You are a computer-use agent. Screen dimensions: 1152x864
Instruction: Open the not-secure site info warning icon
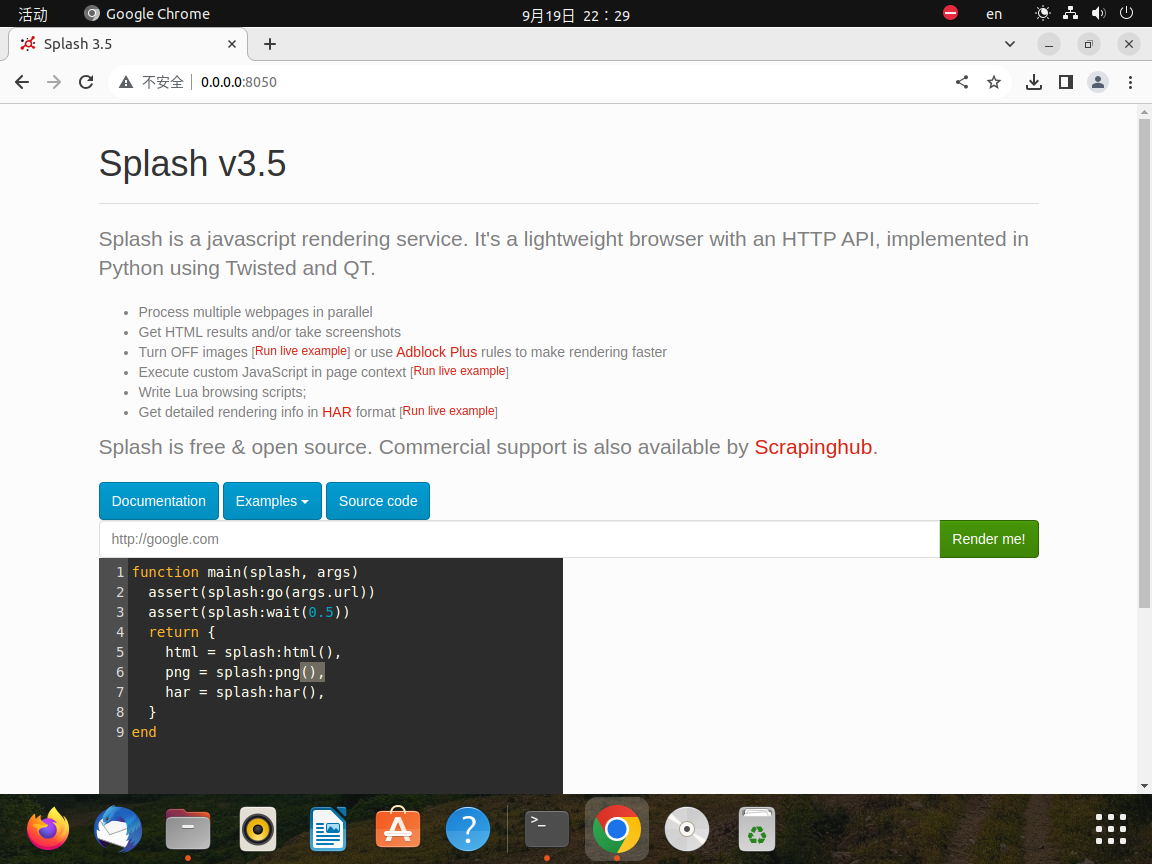click(126, 82)
